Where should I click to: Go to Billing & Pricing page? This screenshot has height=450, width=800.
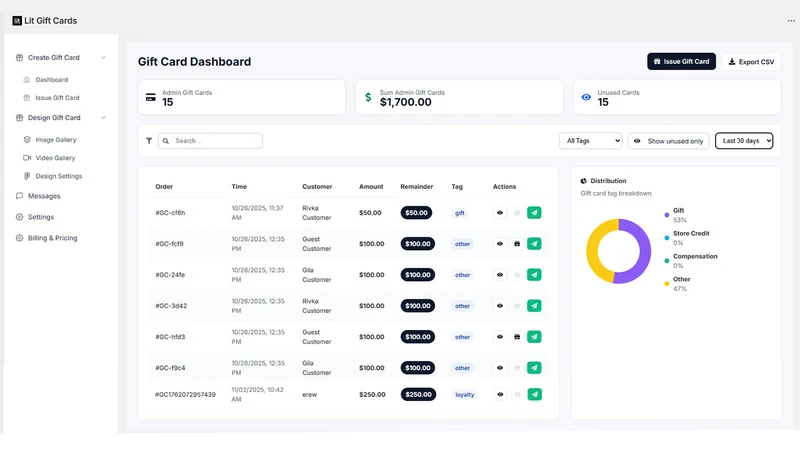tap(52, 238)
